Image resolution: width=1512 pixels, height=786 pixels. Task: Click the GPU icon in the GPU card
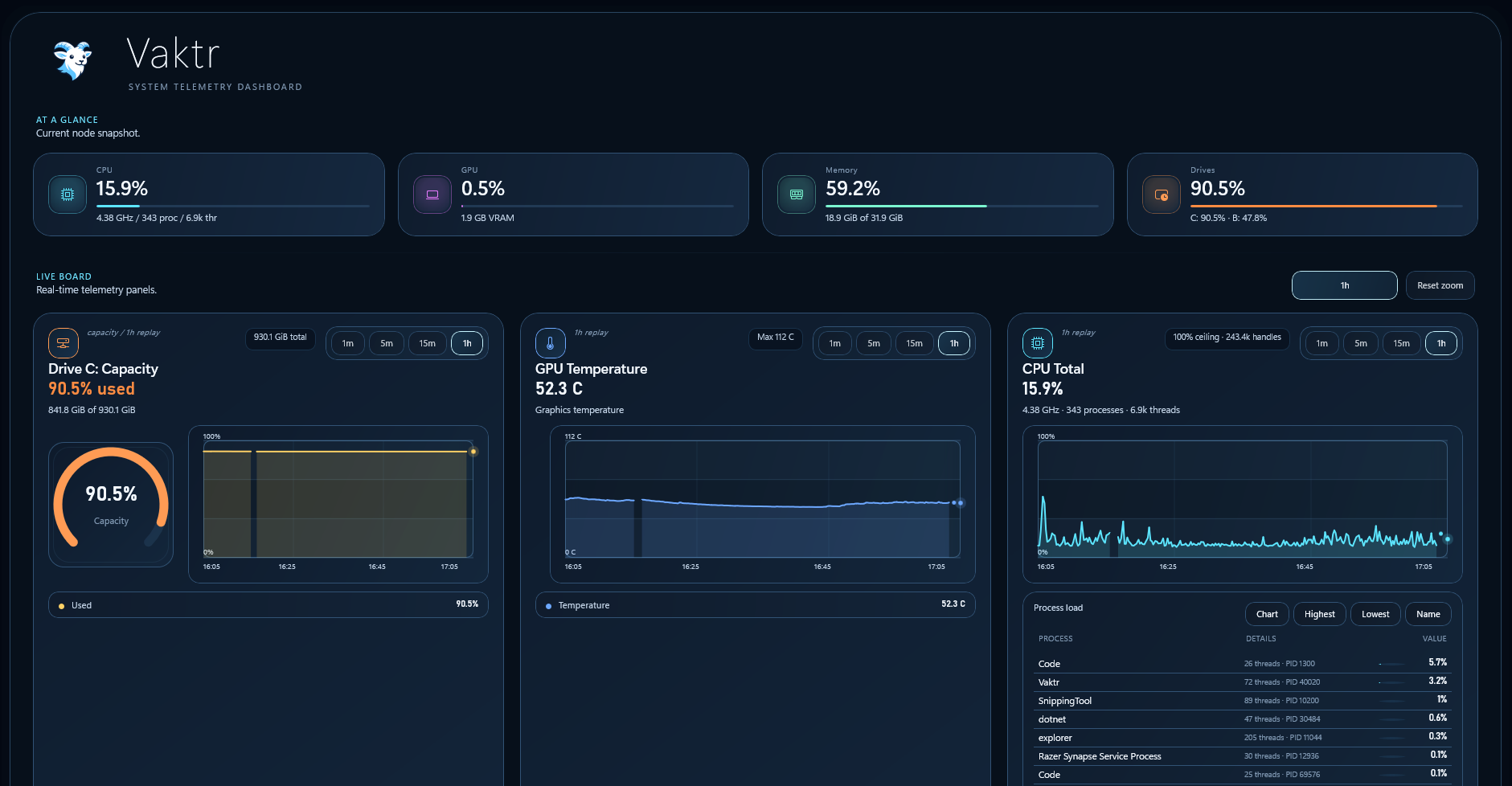pyautogui.click(x=432, y=194)
